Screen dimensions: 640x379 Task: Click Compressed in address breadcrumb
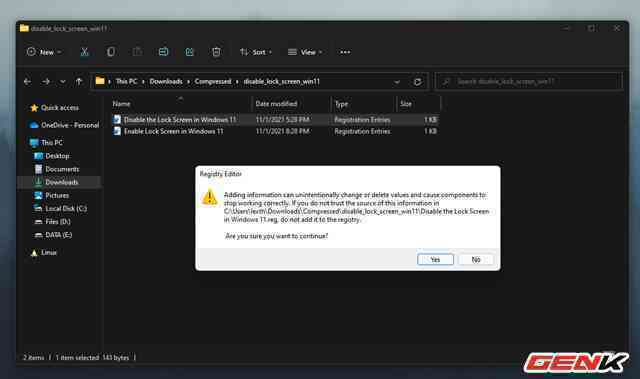coord(213,82)
